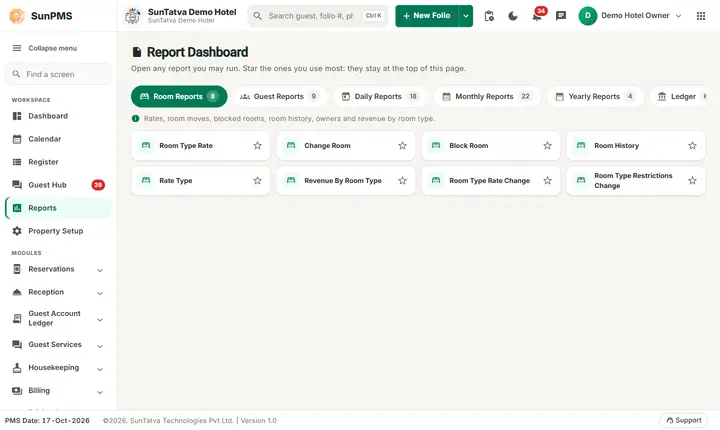Click PMS Date 17-Oct-2026 text

click(x=47, y=420)
